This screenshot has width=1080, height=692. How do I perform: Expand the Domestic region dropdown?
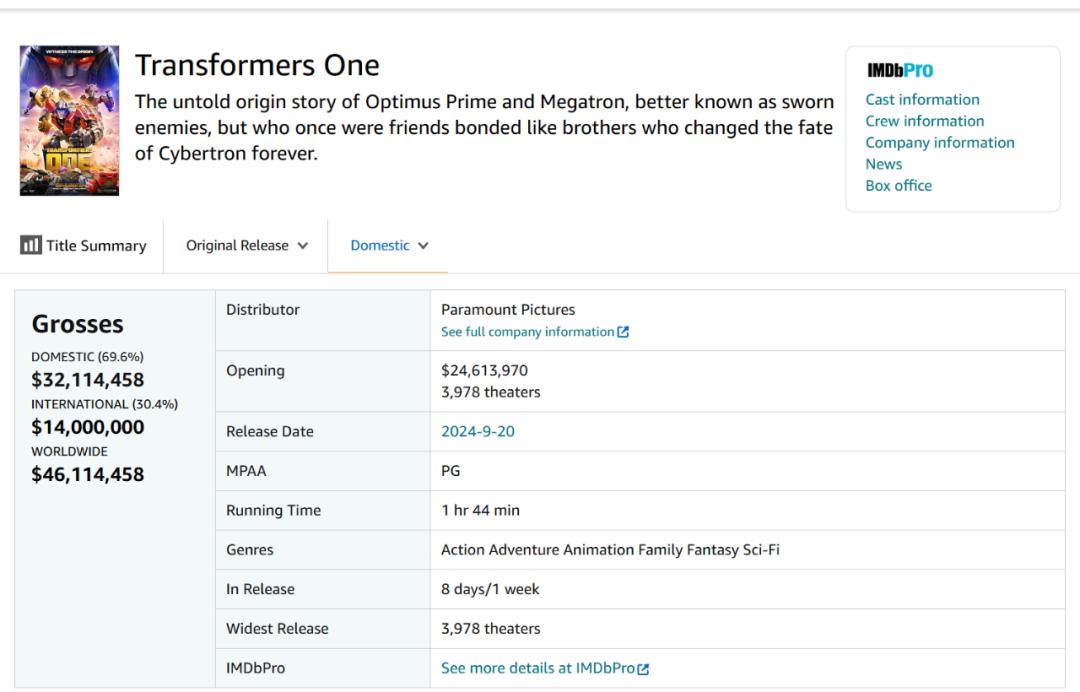pyautogui.click(x=388, y=245)
